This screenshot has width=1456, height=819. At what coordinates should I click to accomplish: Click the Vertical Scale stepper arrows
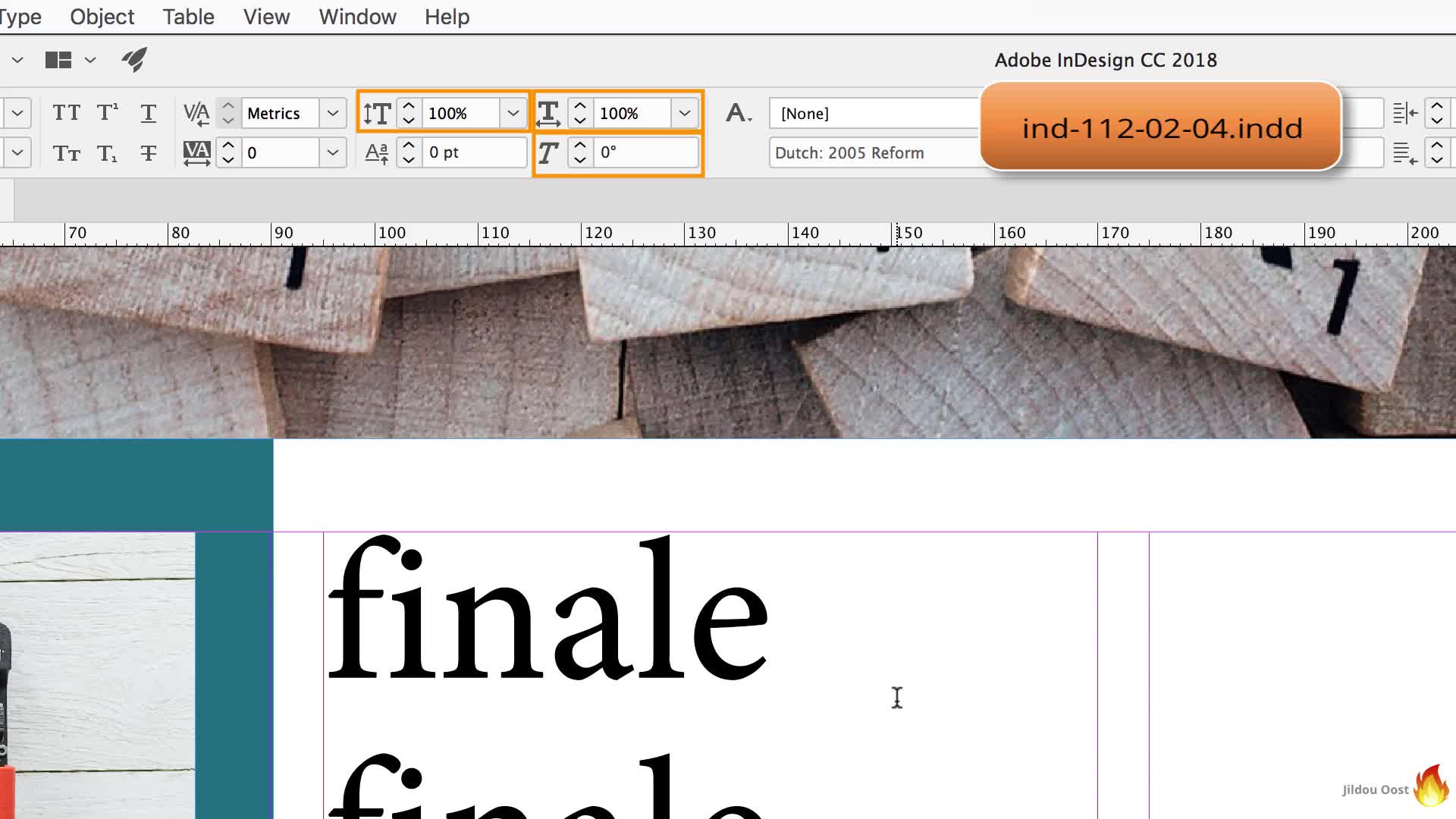click(x=409, y=113)
